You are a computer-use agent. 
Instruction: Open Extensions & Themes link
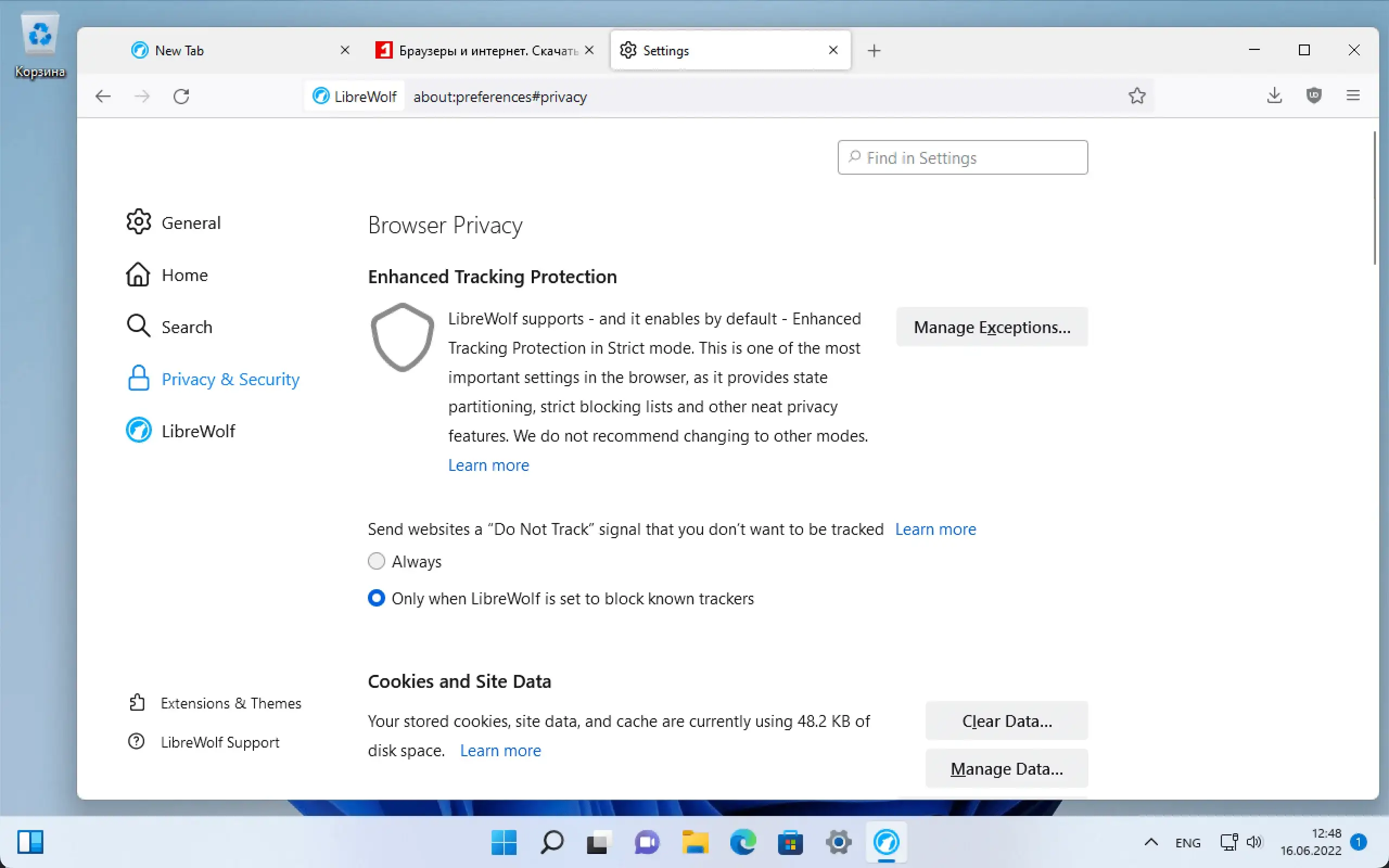coord(215,703)
